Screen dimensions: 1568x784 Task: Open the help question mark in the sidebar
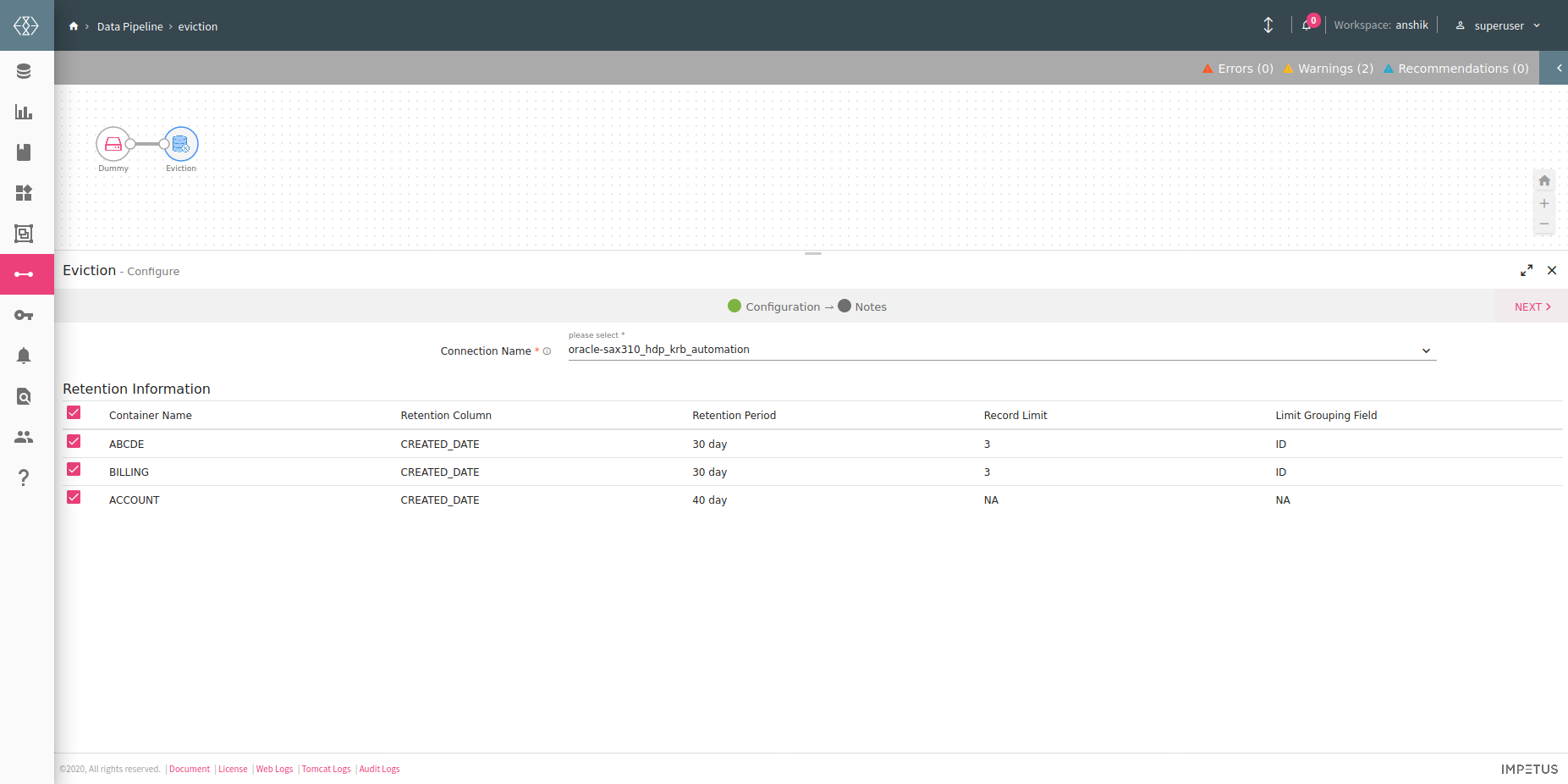pyautogui.click(x=24, y=478)
